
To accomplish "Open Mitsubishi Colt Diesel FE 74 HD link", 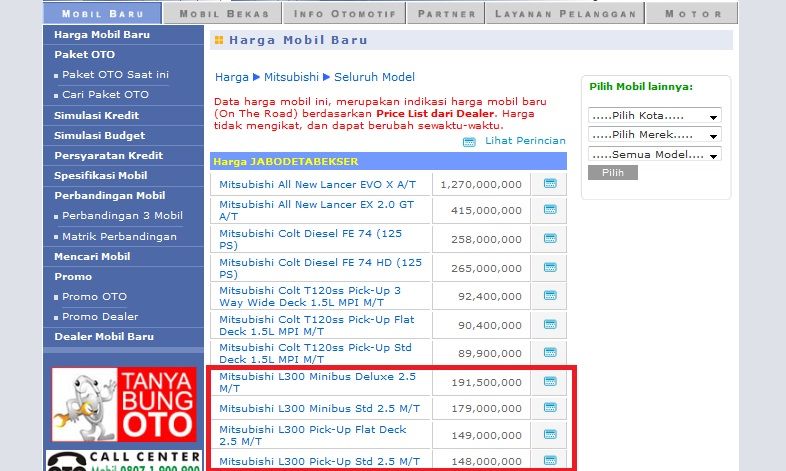I will (320, 269).
